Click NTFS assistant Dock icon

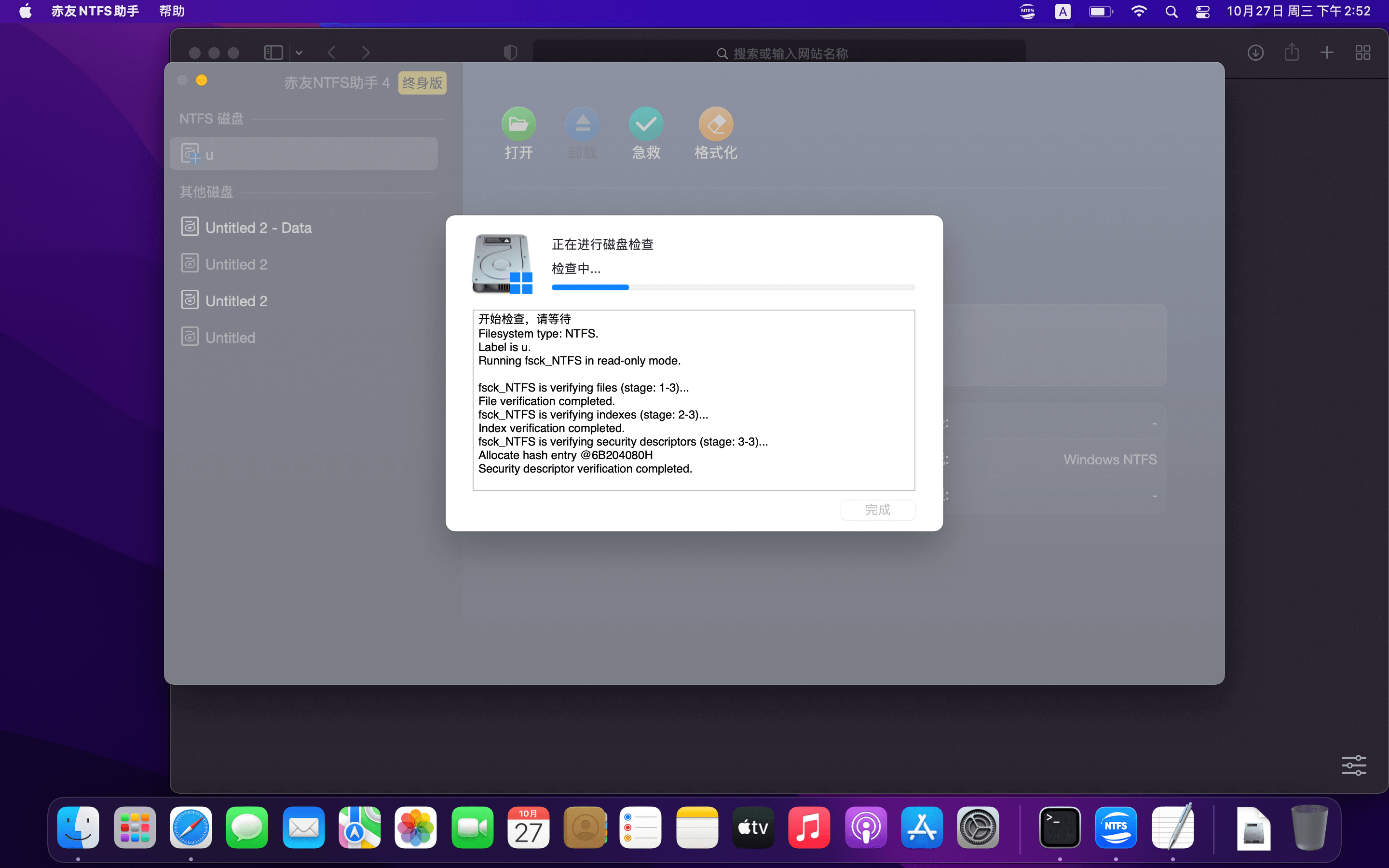[1116, 827]
